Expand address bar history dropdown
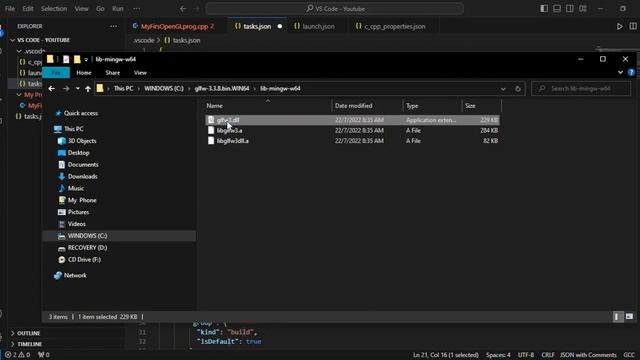The image size is (640, 360). (503, 89)
